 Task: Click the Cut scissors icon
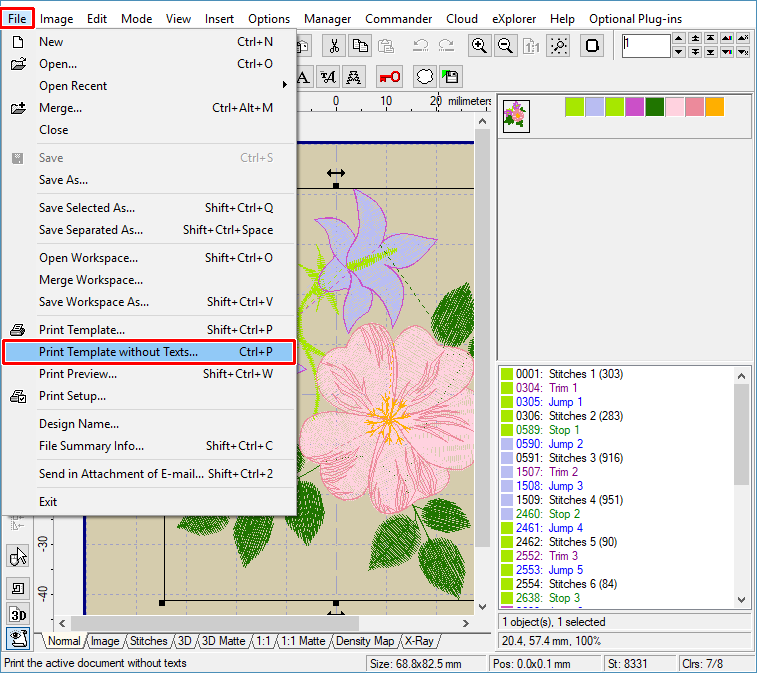334,46
